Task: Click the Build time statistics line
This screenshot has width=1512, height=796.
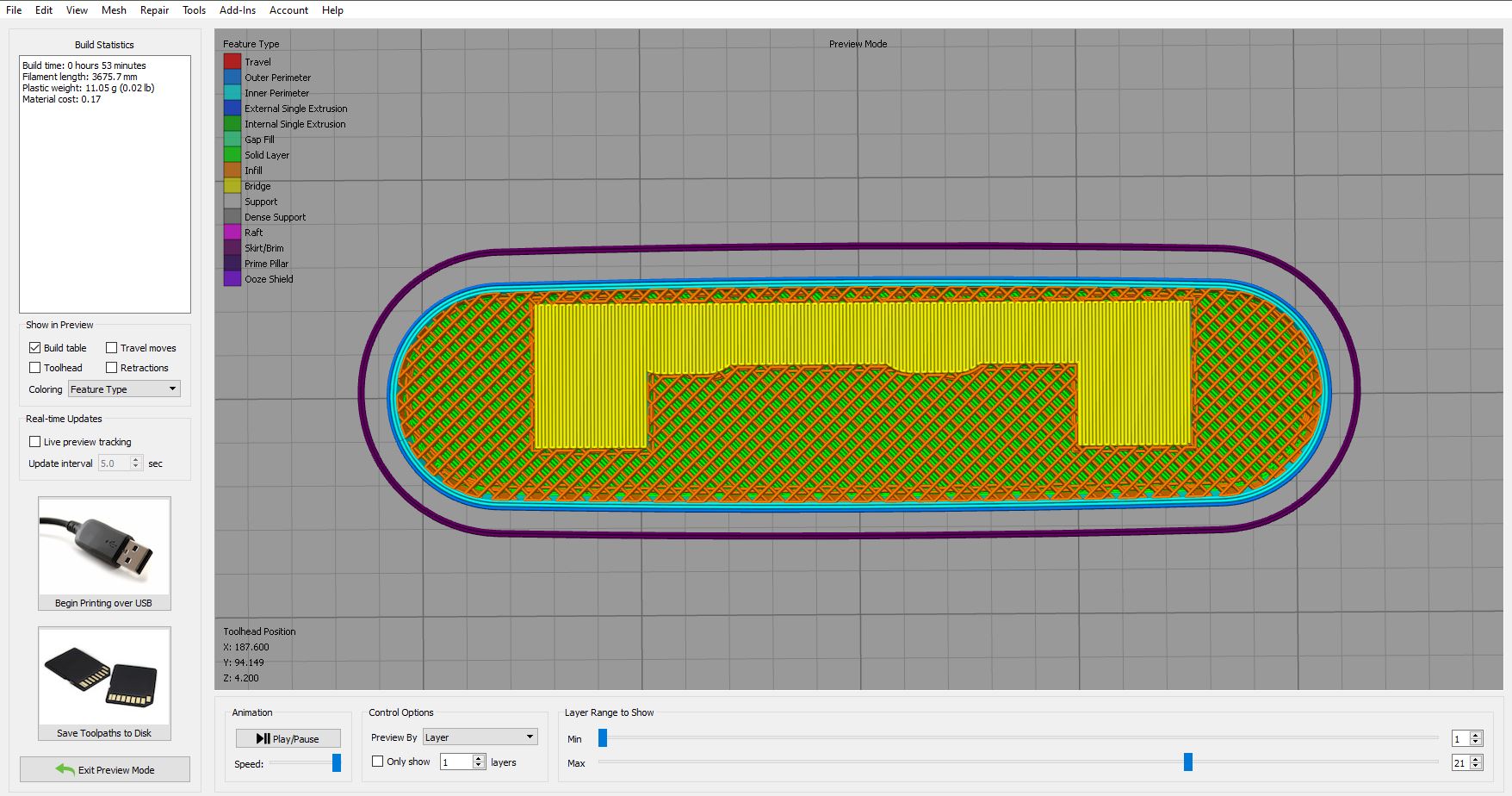Action: pos(84,65)
